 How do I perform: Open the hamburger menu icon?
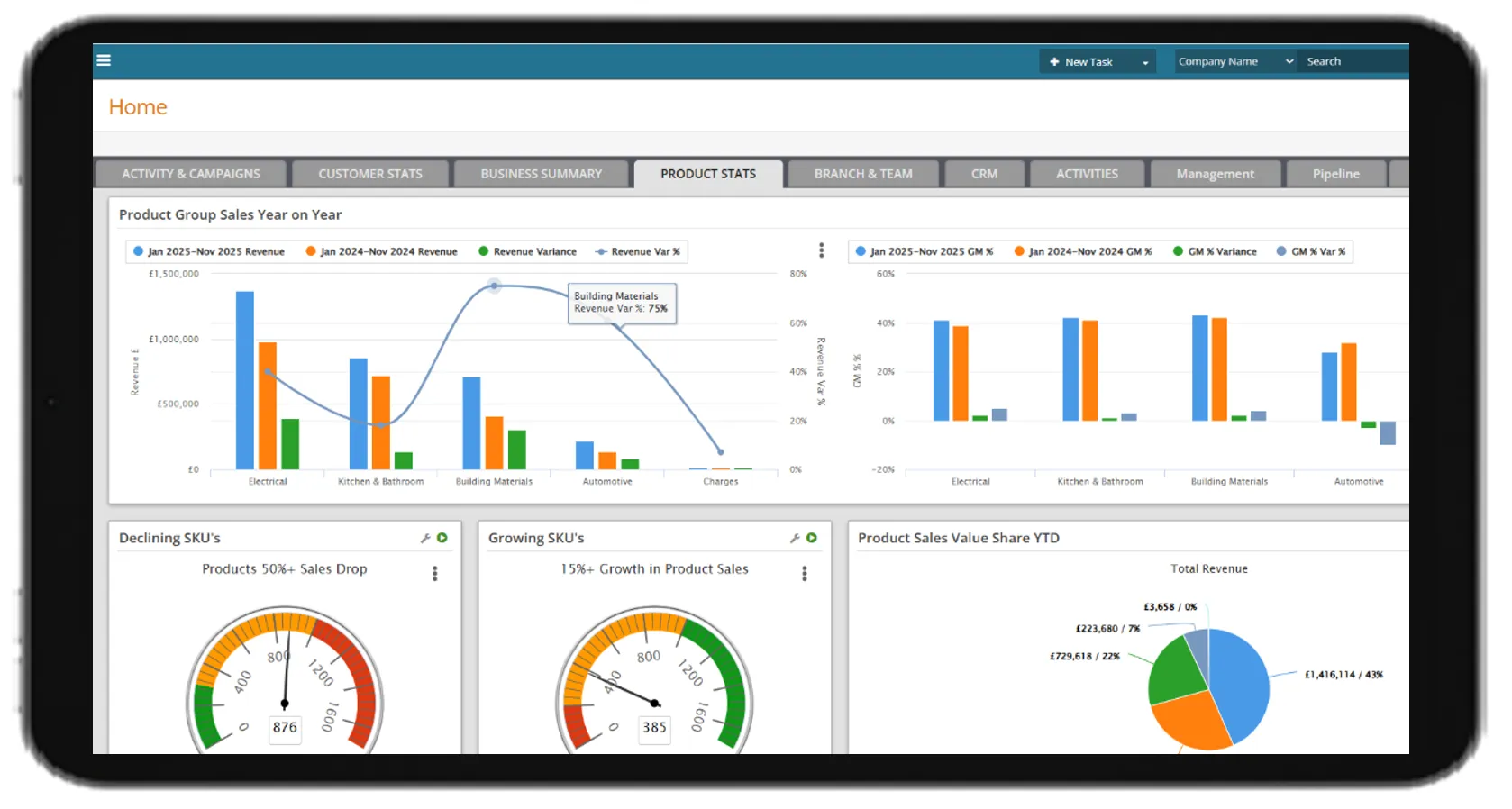coord(104,60)
